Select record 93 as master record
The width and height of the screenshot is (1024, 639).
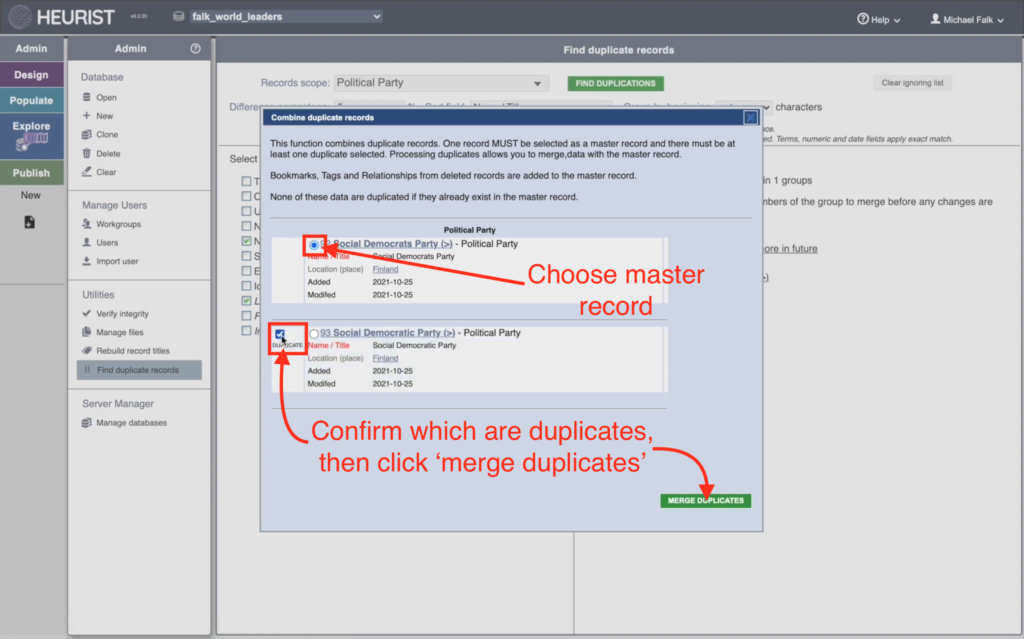[x=314, y=334]
